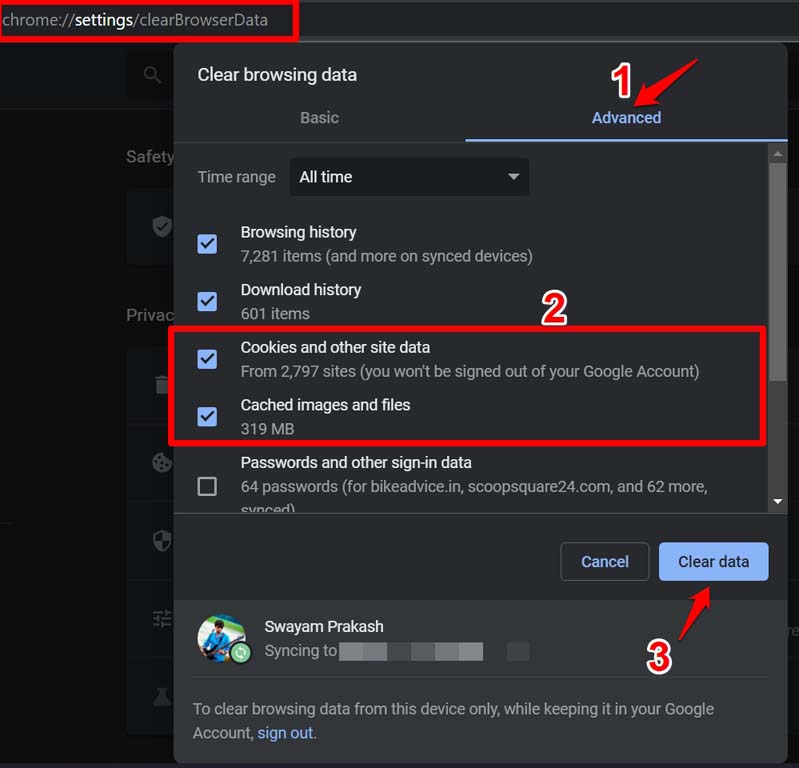The height and width of the screenshot is (768, 799).
Task: Click the trash can icon in Privacy section
Action: [x=162, y=385]
